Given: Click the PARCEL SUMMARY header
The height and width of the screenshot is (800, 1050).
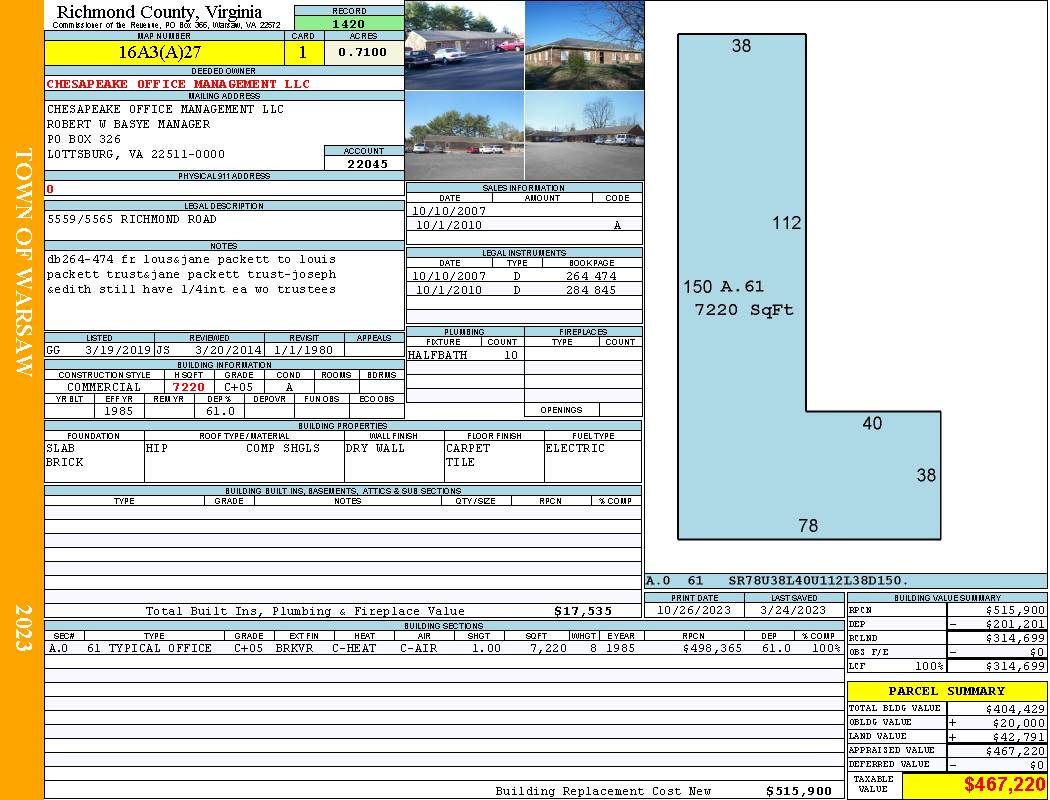Looking at the screenshot, I should point(947,691).
